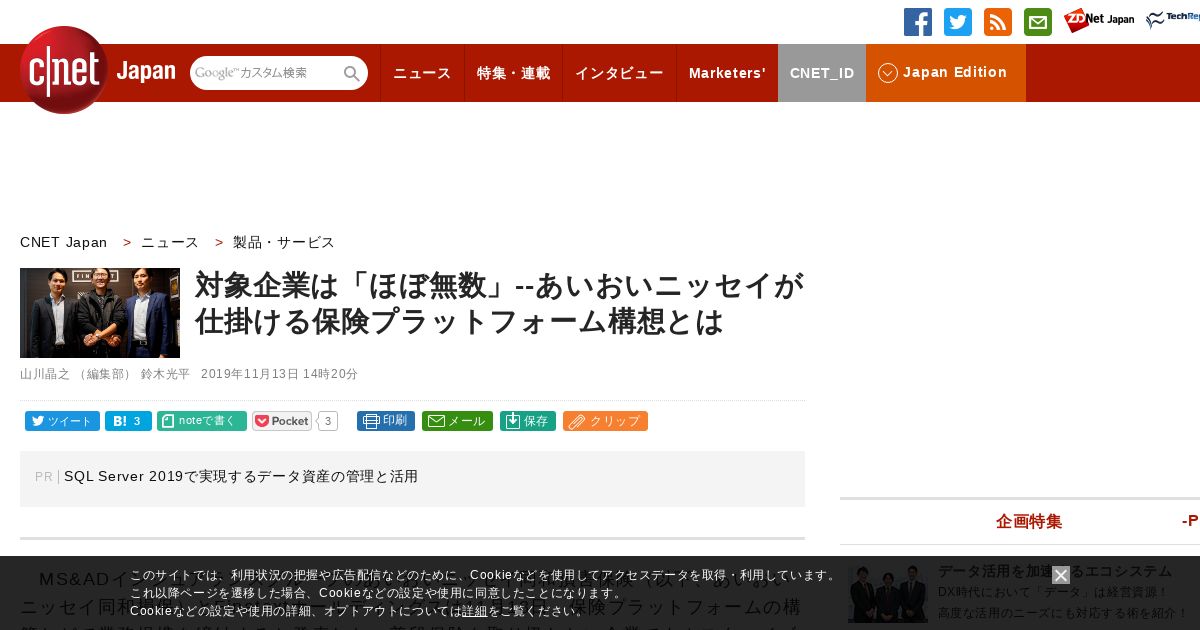Open the ニュース menu
This screenshot has width=1200, height=630.
point(422,73)
